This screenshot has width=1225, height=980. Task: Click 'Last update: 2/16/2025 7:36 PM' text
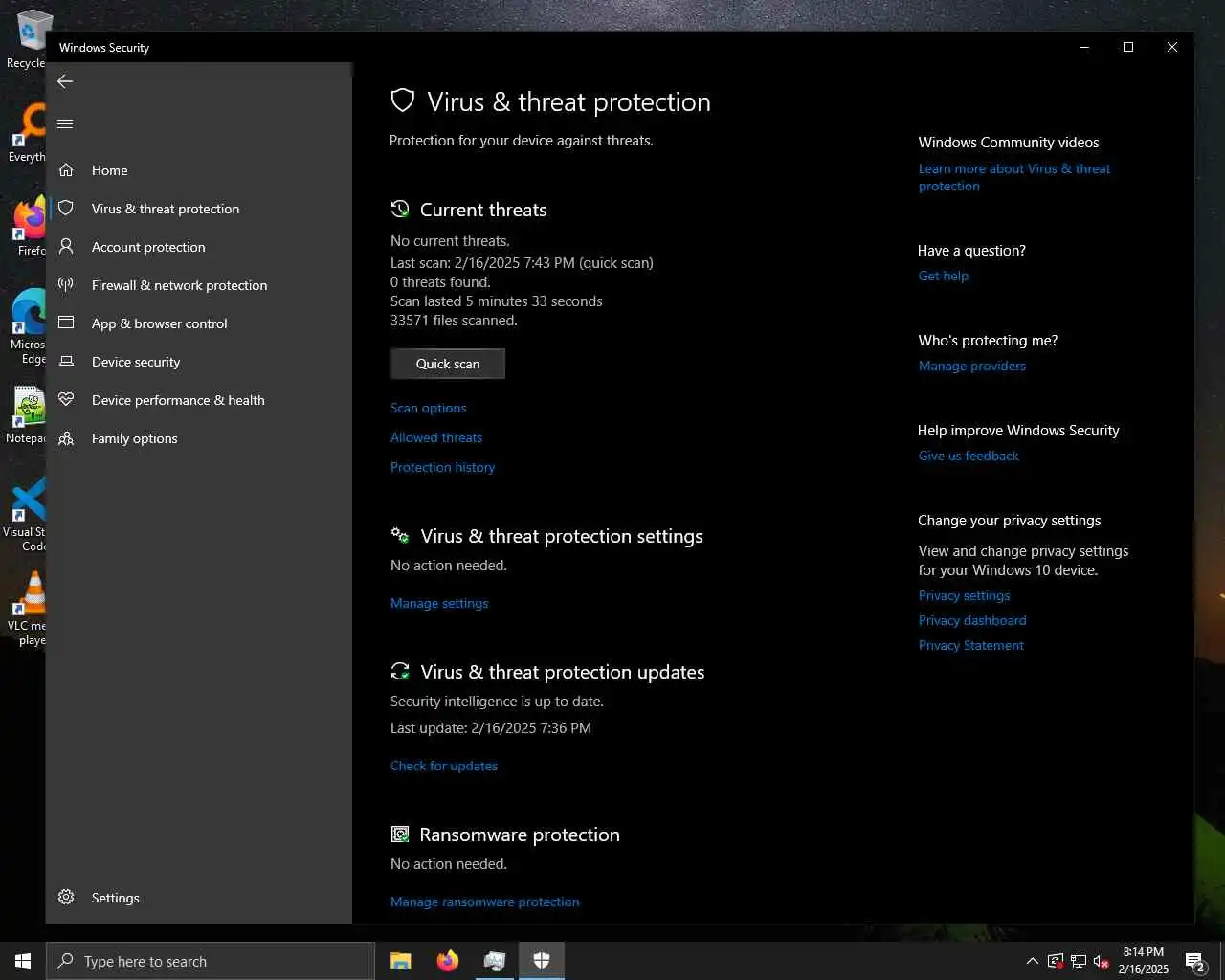(491, 728)
